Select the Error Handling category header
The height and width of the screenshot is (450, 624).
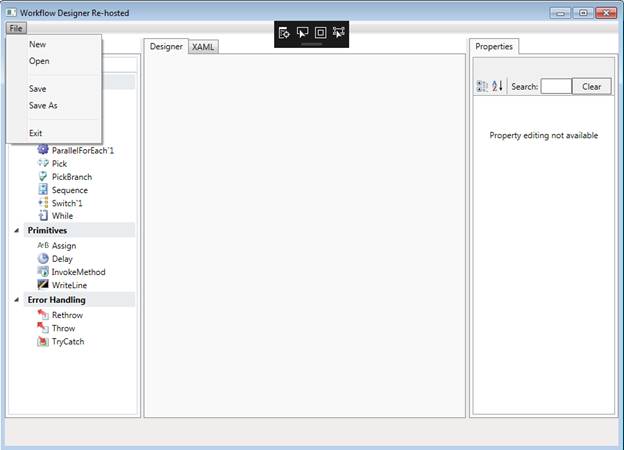(79, 300)
